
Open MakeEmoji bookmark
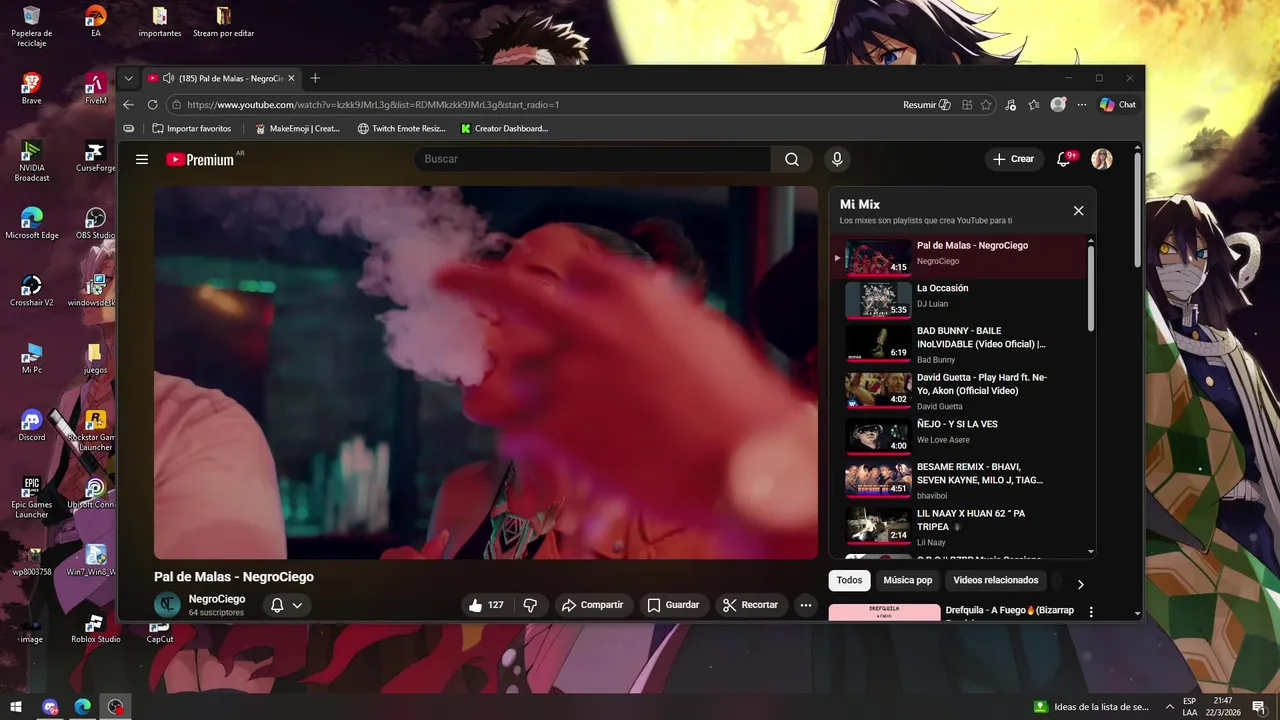pyautogui.click(x=298, y=129)
